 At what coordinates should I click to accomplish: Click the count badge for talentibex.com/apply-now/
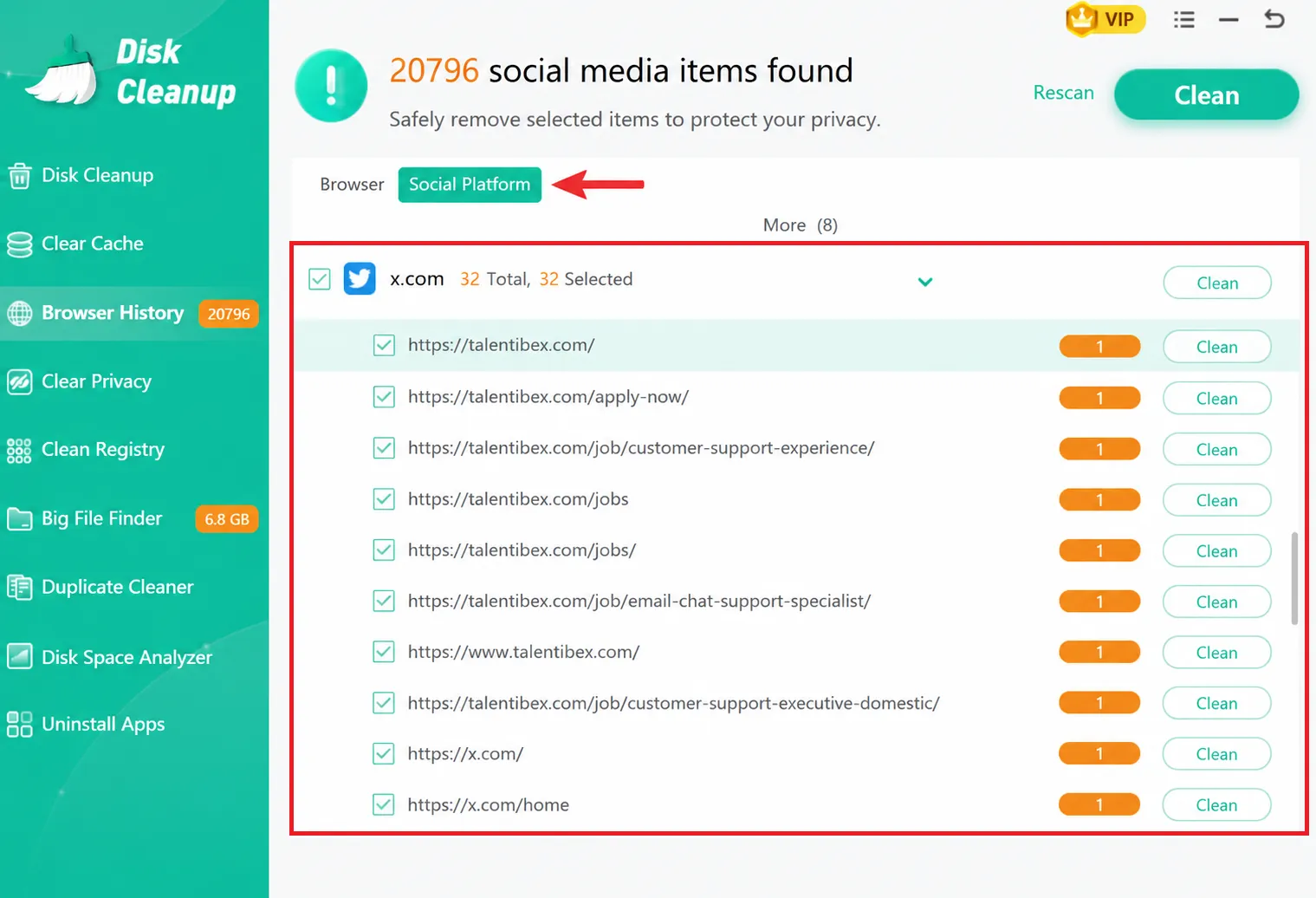click(1099, 398)
